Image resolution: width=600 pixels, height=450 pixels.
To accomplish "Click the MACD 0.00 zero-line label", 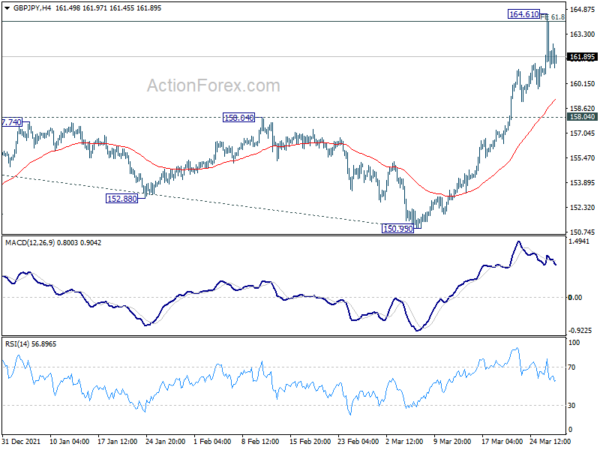I will (575, 297).
